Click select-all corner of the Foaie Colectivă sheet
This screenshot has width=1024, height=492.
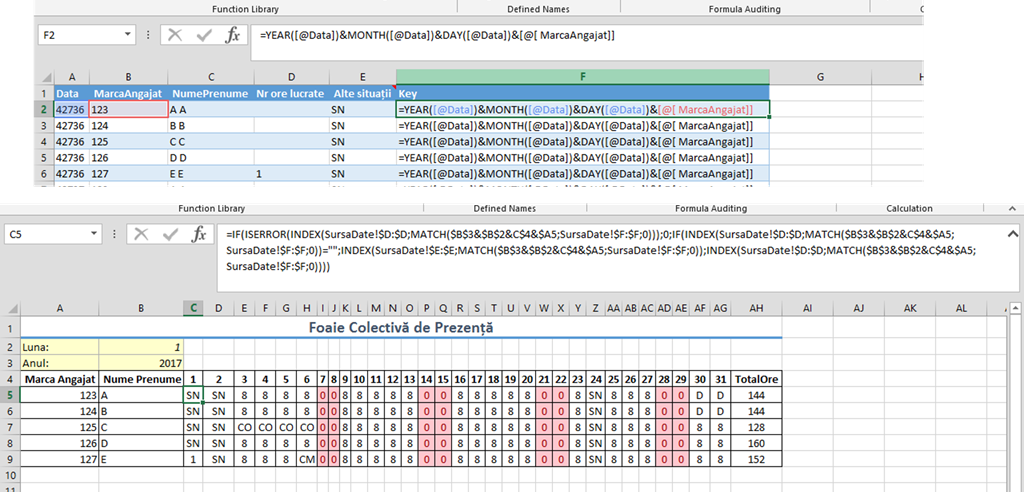[x=9, y=309]
